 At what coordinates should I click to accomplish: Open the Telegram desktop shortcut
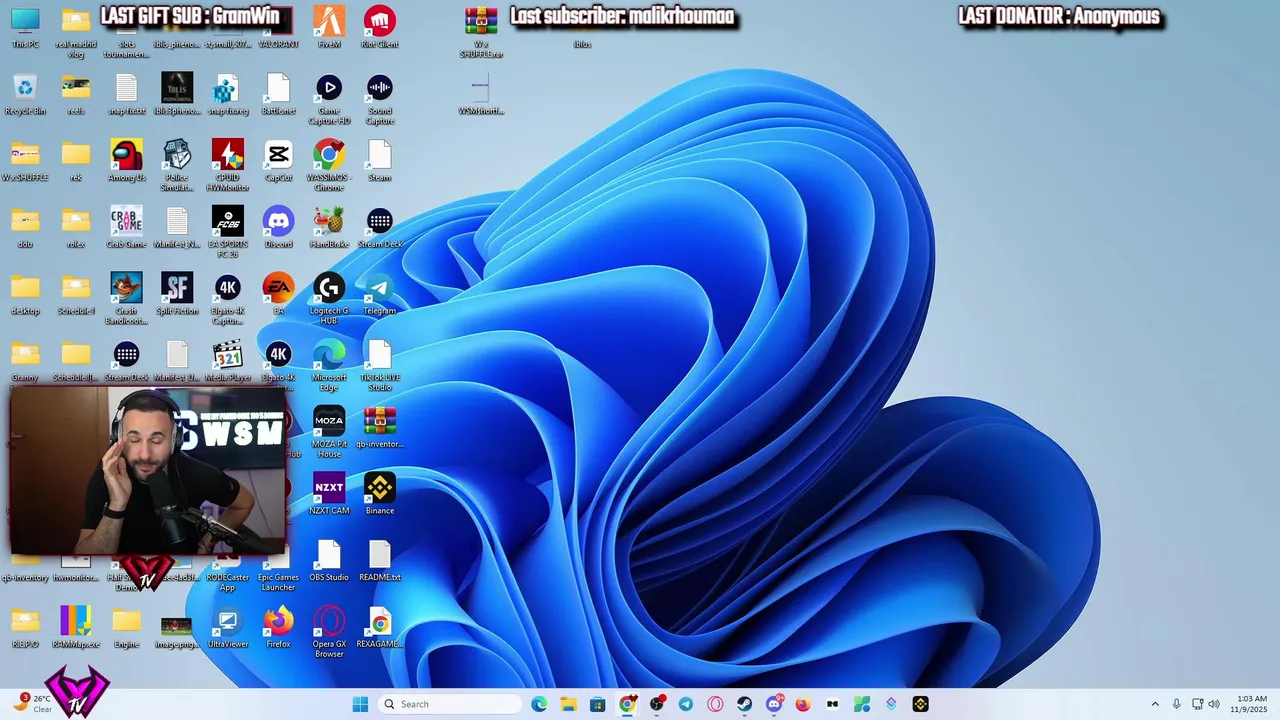tap(379, 294)
